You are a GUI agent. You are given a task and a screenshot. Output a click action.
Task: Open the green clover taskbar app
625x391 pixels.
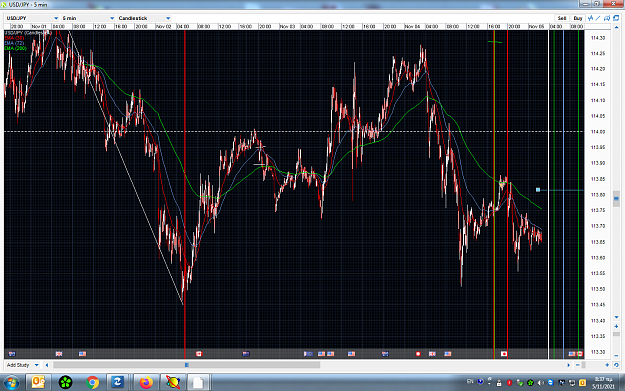[65, 383]
